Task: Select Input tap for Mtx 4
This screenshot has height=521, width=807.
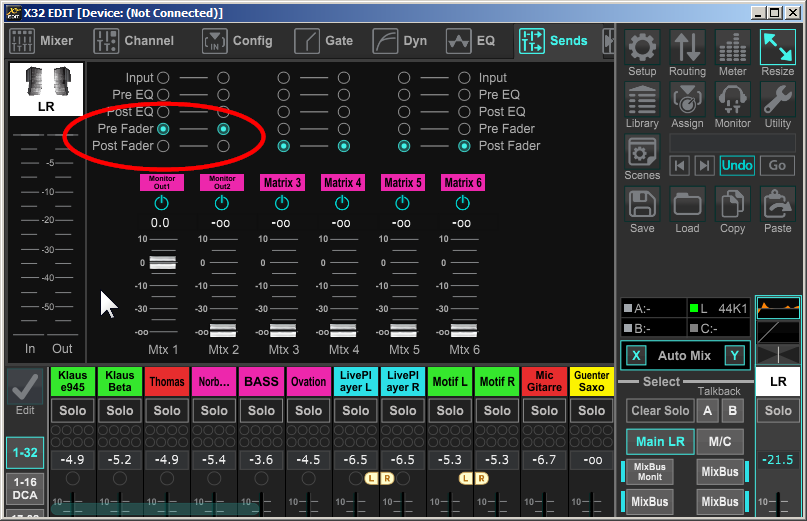Action: coord(344,78)
